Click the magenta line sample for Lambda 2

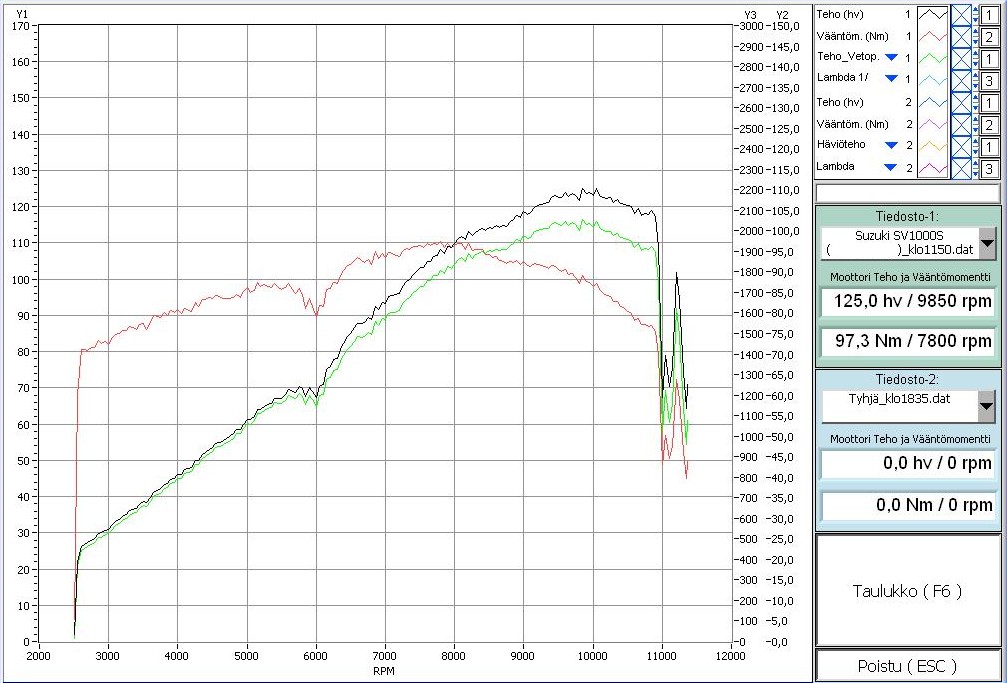point(934,168)
